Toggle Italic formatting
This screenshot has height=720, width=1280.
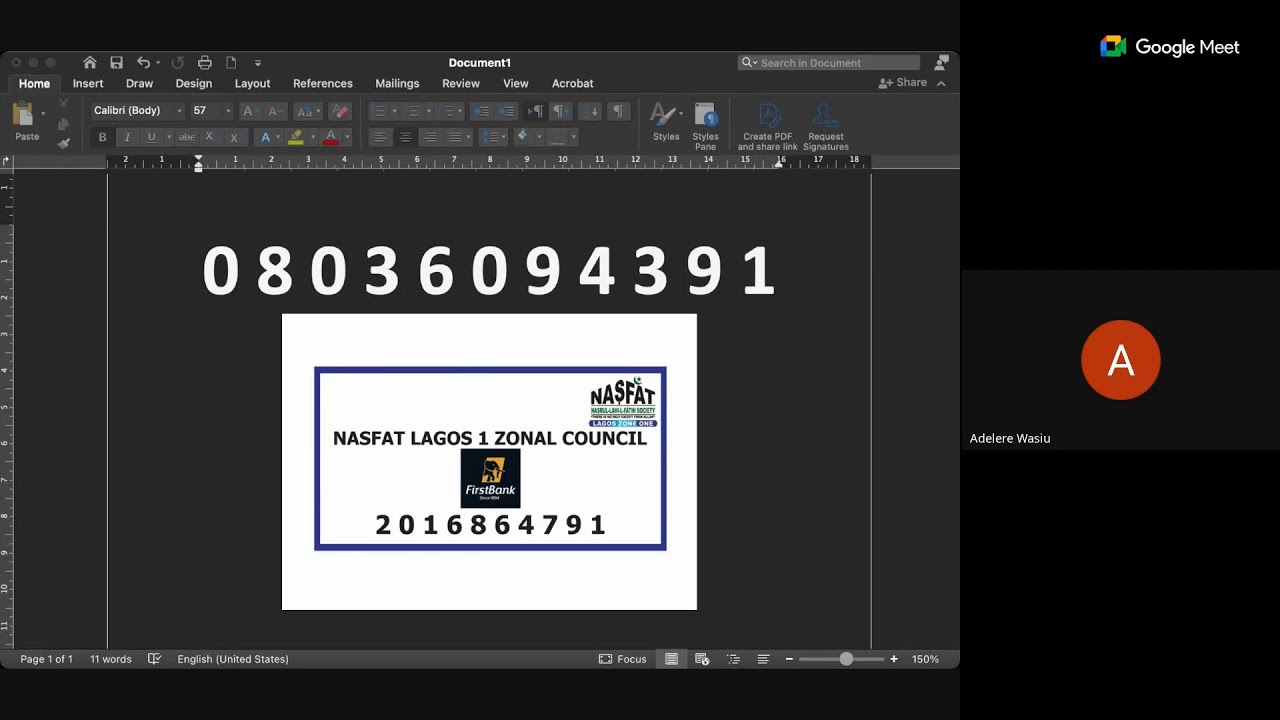(x=127, y=137)
